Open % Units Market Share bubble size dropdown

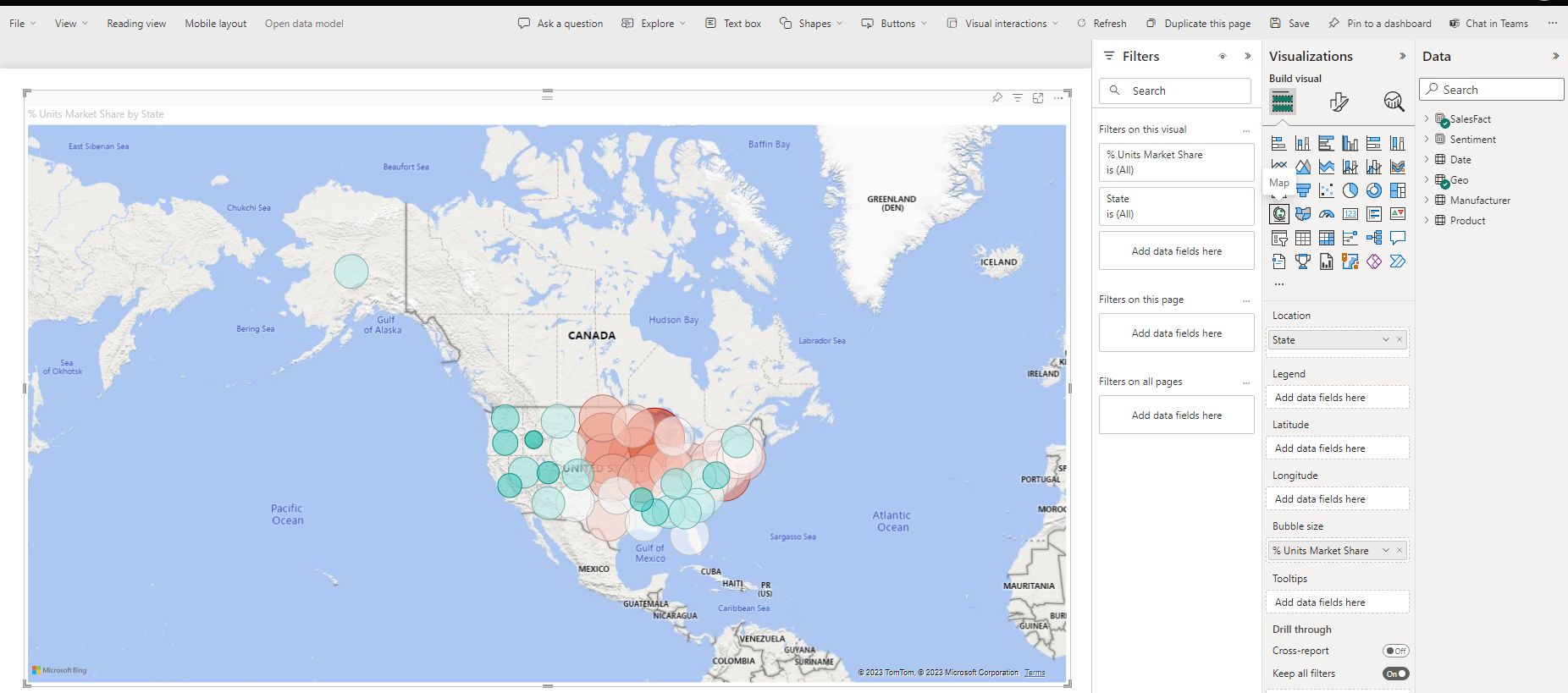(x=1386, y=551)
